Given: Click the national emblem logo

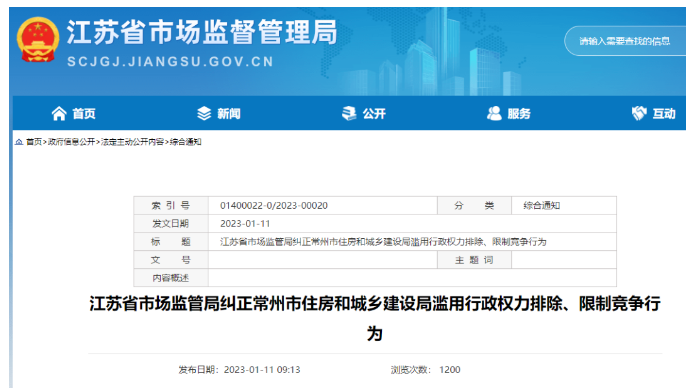Looking at the screenshot, I should tap(38, 40).
